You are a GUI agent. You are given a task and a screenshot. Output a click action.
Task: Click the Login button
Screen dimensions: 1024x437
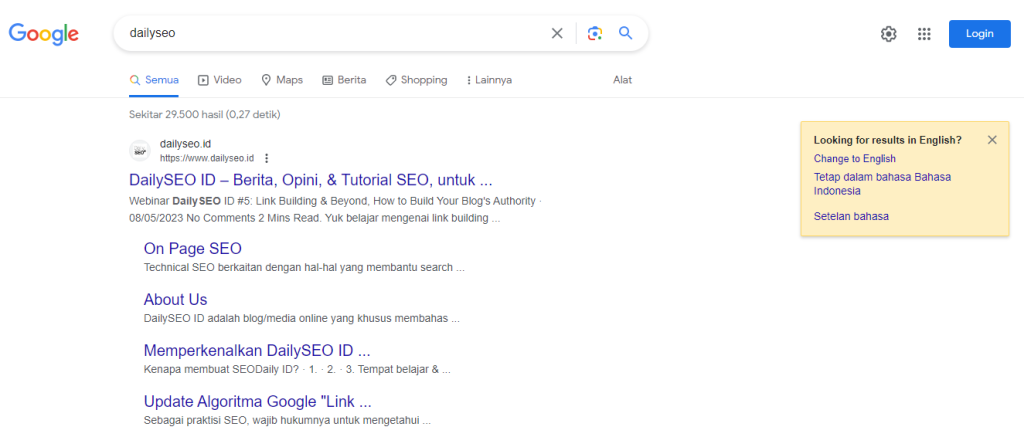click(x=980, y=34)
